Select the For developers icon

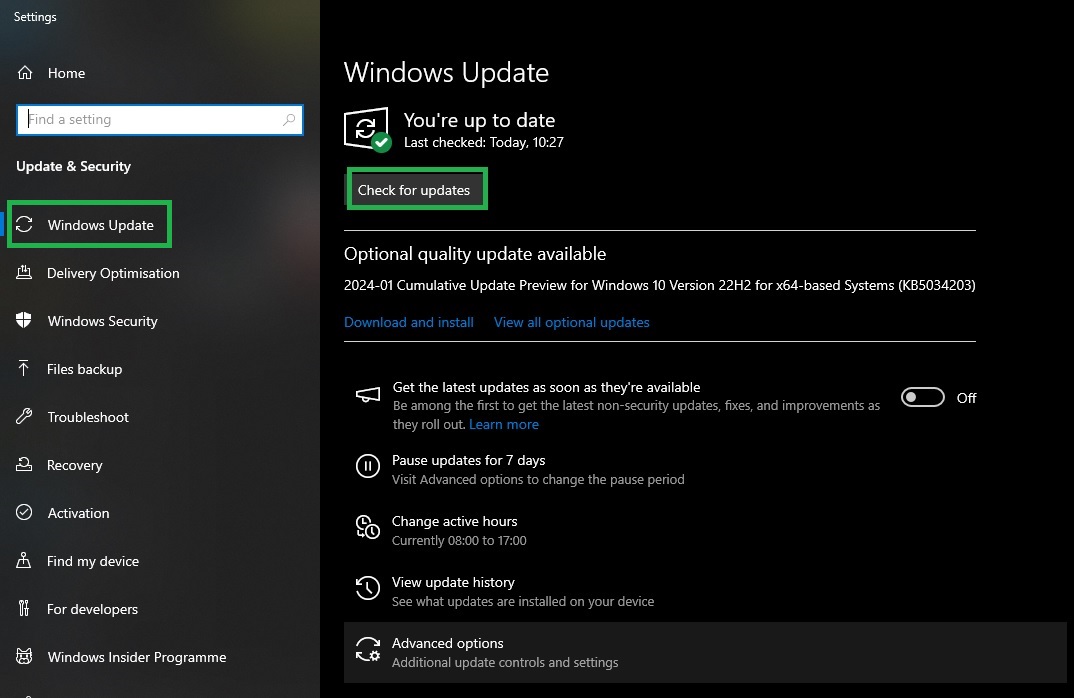coord(24,608)
